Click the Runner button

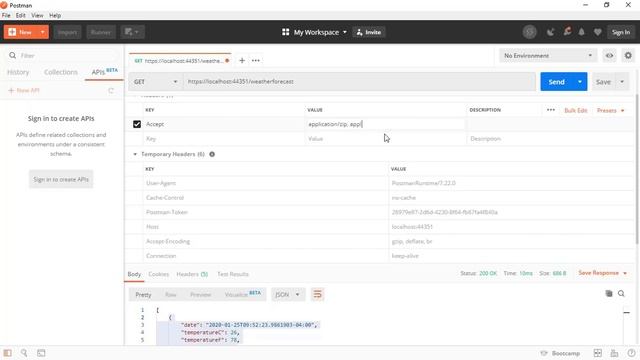pyautogui.click(x=101, y=32)
